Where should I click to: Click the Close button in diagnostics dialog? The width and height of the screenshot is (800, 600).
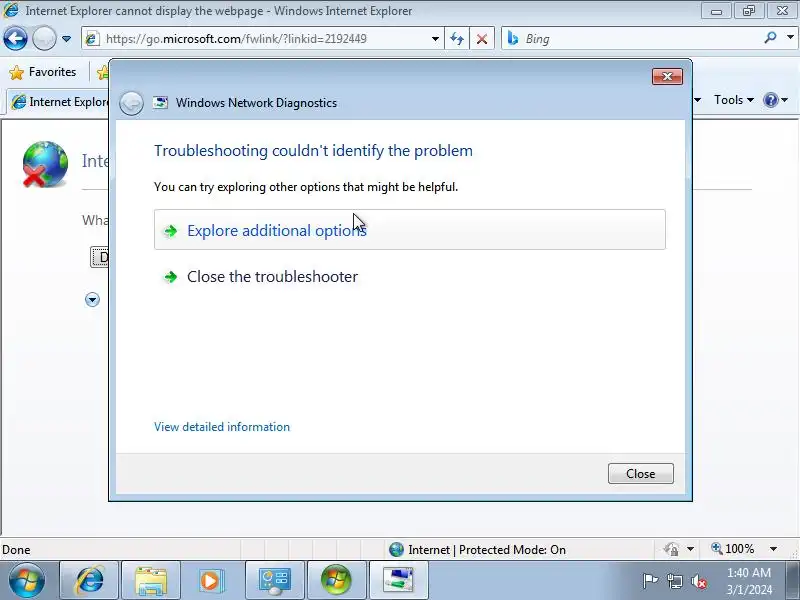coord(640,473)
